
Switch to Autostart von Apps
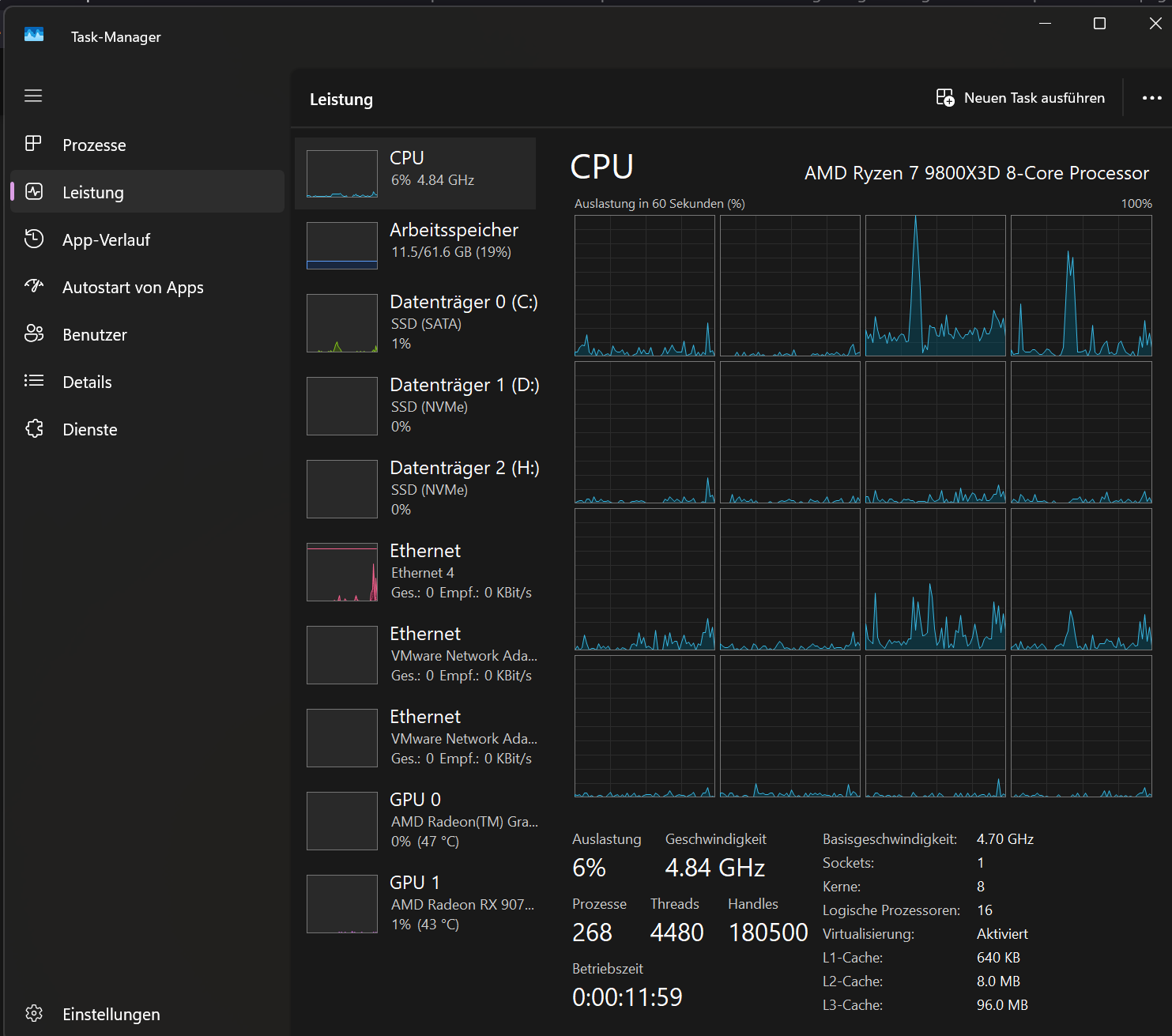(147, 287)
